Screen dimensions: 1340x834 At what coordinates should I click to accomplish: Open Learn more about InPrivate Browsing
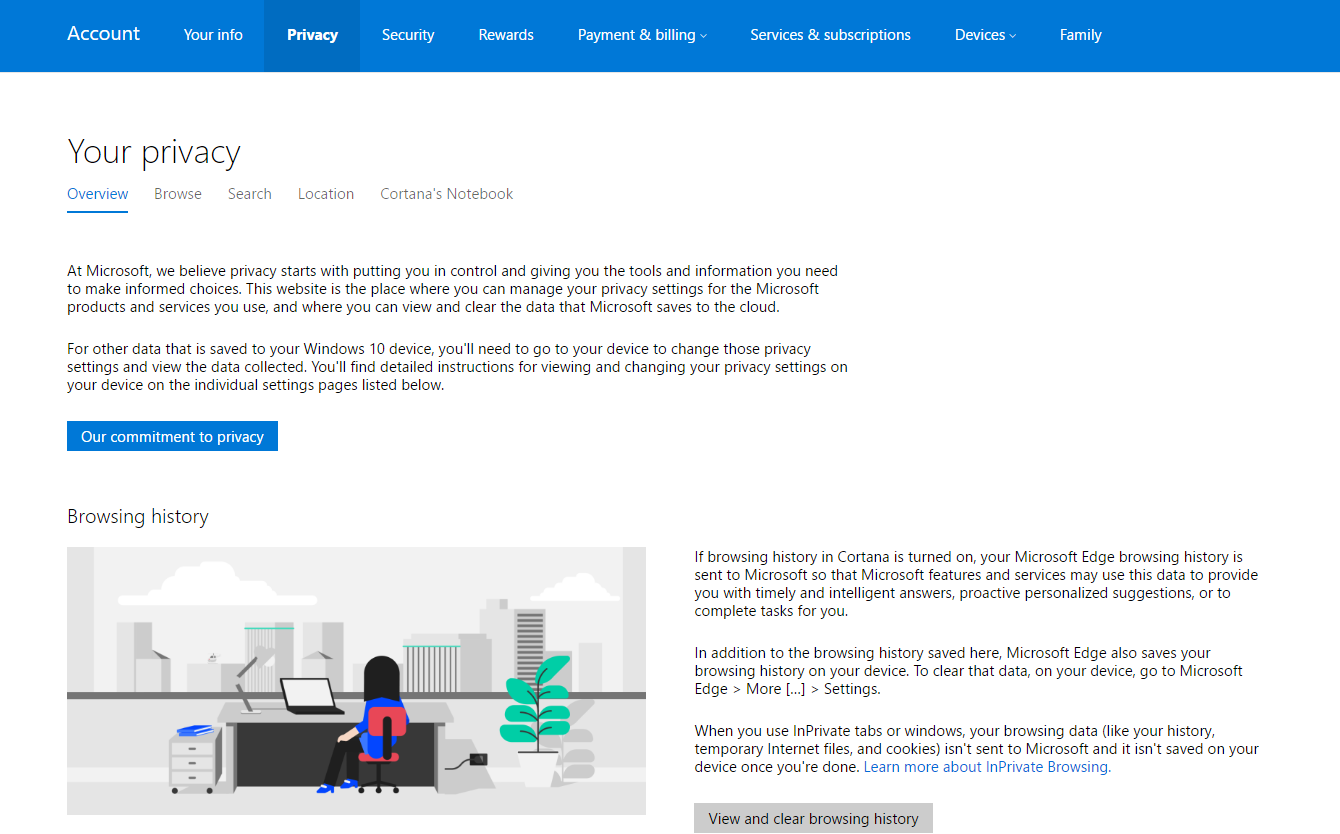(985, 766)
